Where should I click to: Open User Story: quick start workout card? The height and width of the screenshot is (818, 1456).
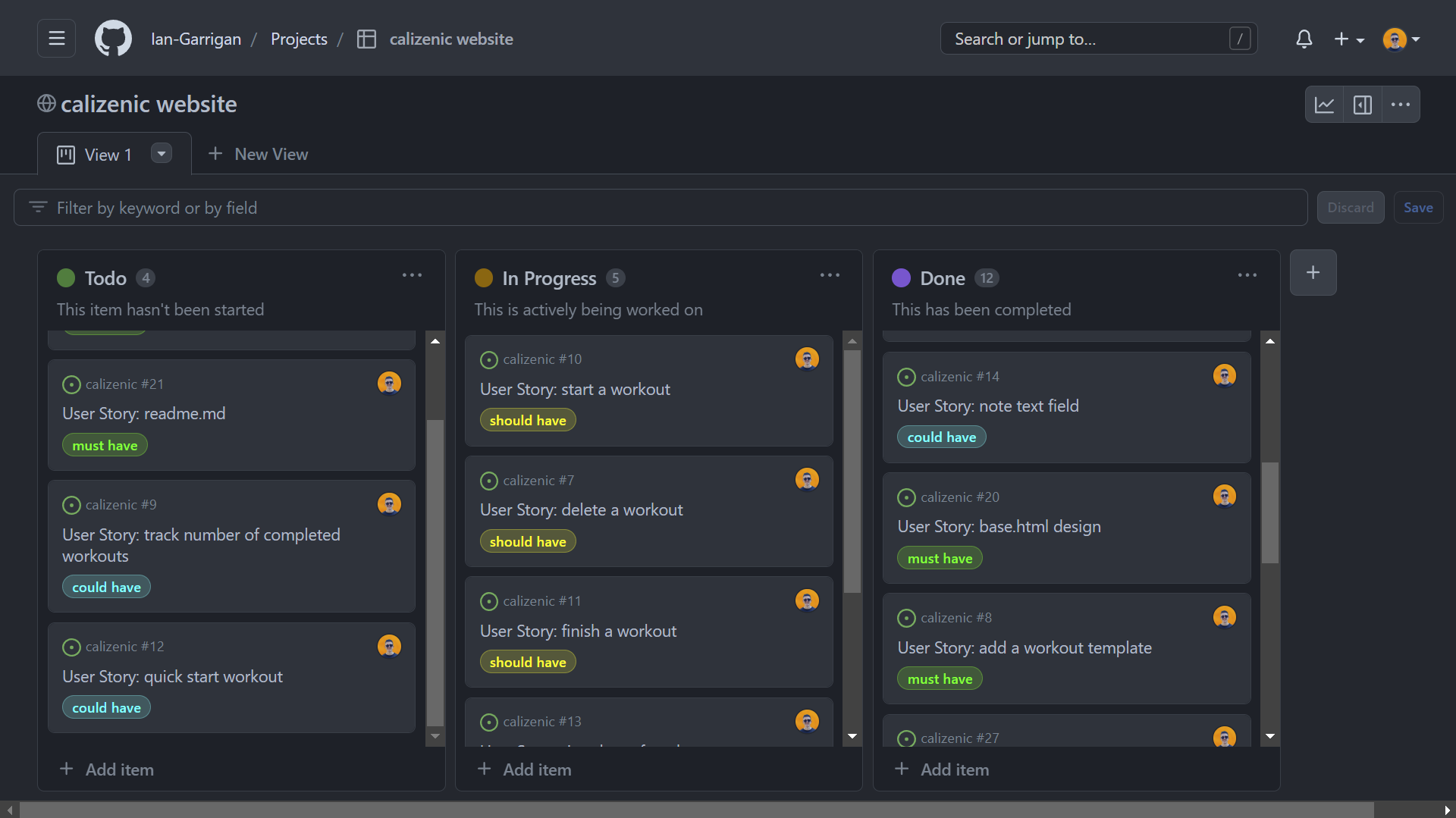tap(172, 676)
